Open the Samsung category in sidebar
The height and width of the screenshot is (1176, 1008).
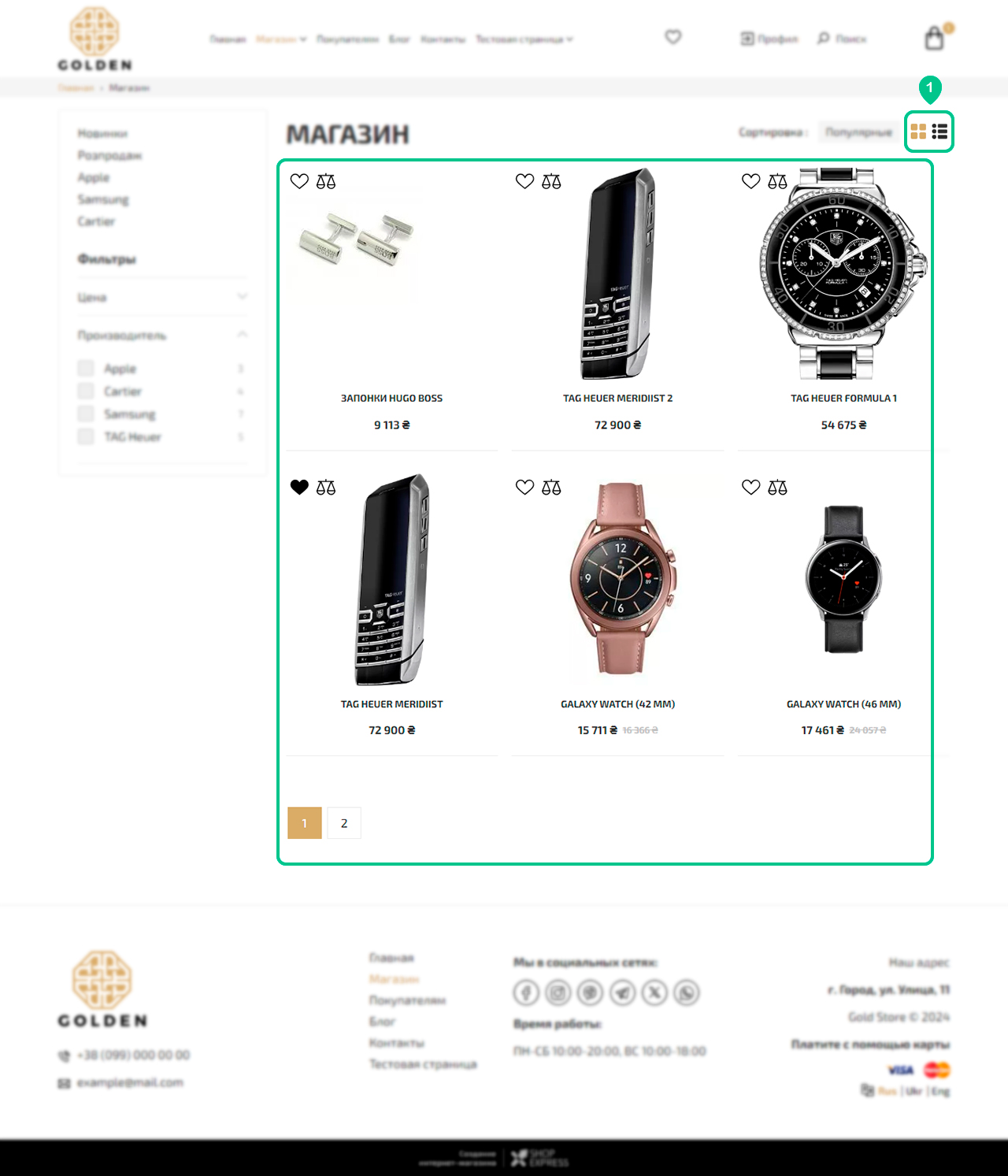click(103, 199)
